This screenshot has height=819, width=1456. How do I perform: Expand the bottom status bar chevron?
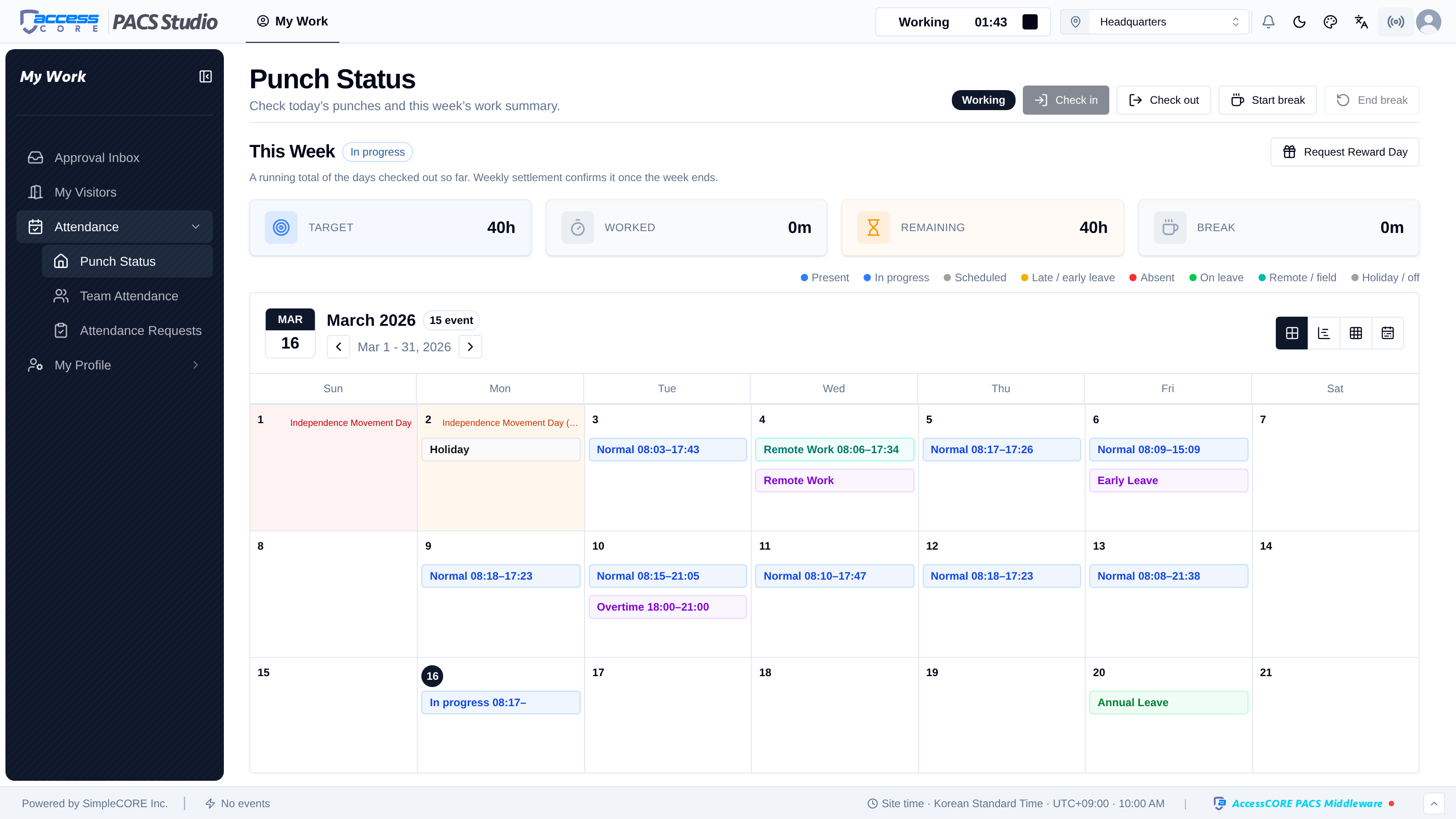[x=1434, y=804]
